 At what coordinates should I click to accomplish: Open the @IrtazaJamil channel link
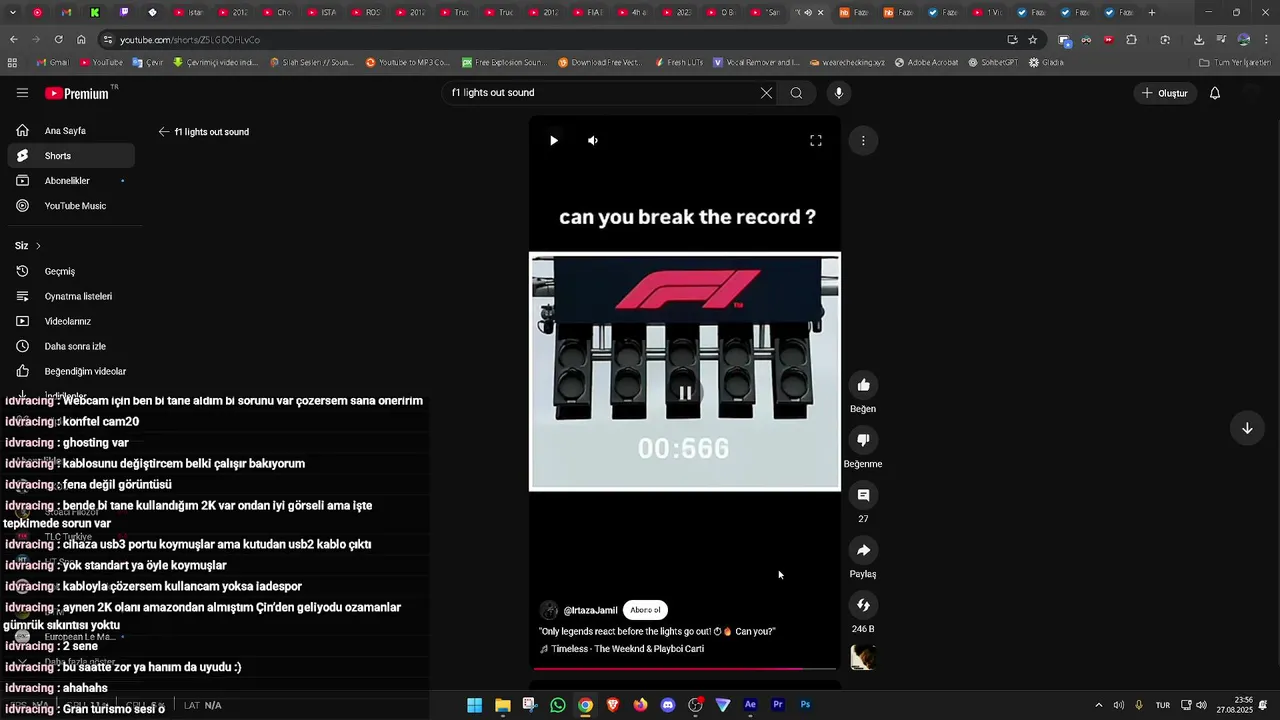tap(590, 610)
